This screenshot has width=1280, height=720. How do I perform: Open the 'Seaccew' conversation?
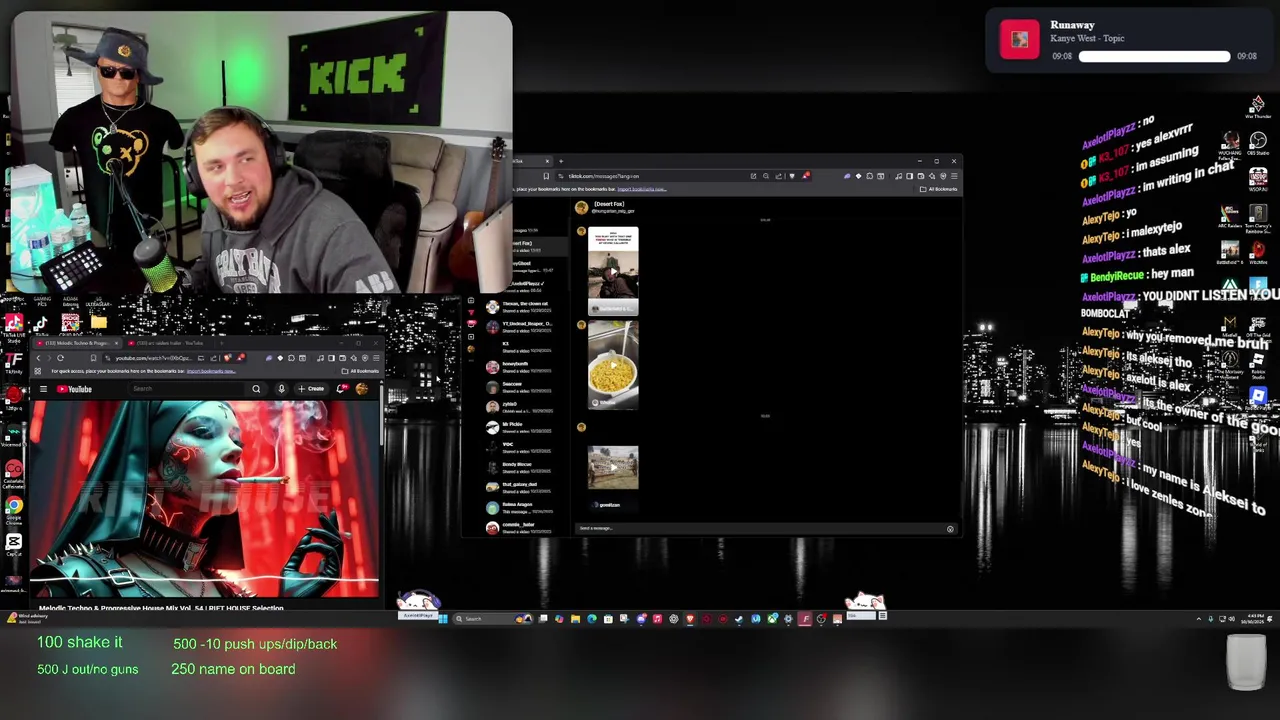tap(520, 386)
